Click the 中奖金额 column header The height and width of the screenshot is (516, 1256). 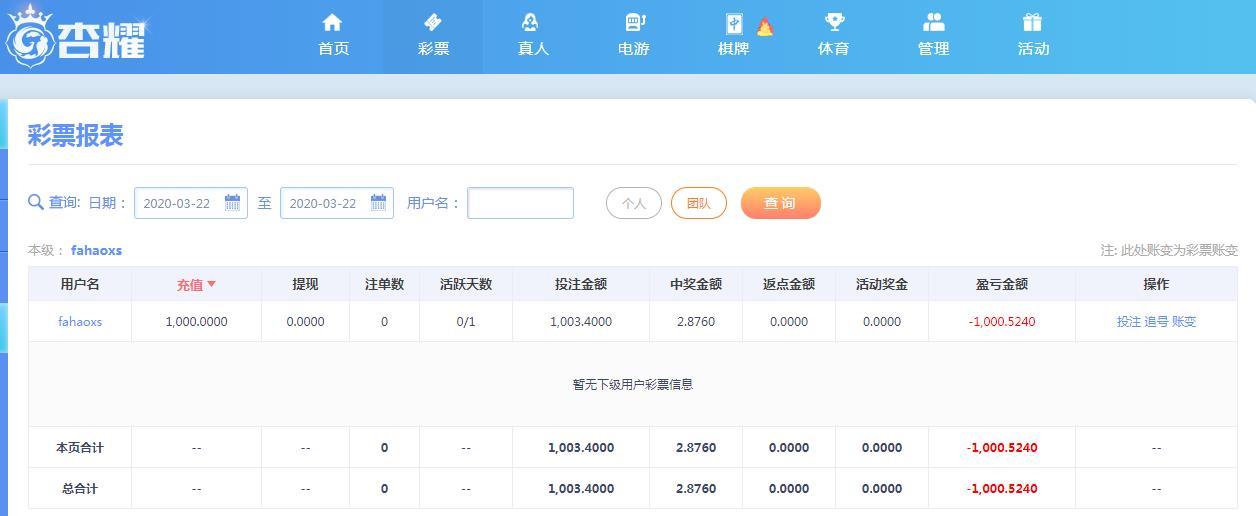696,284
